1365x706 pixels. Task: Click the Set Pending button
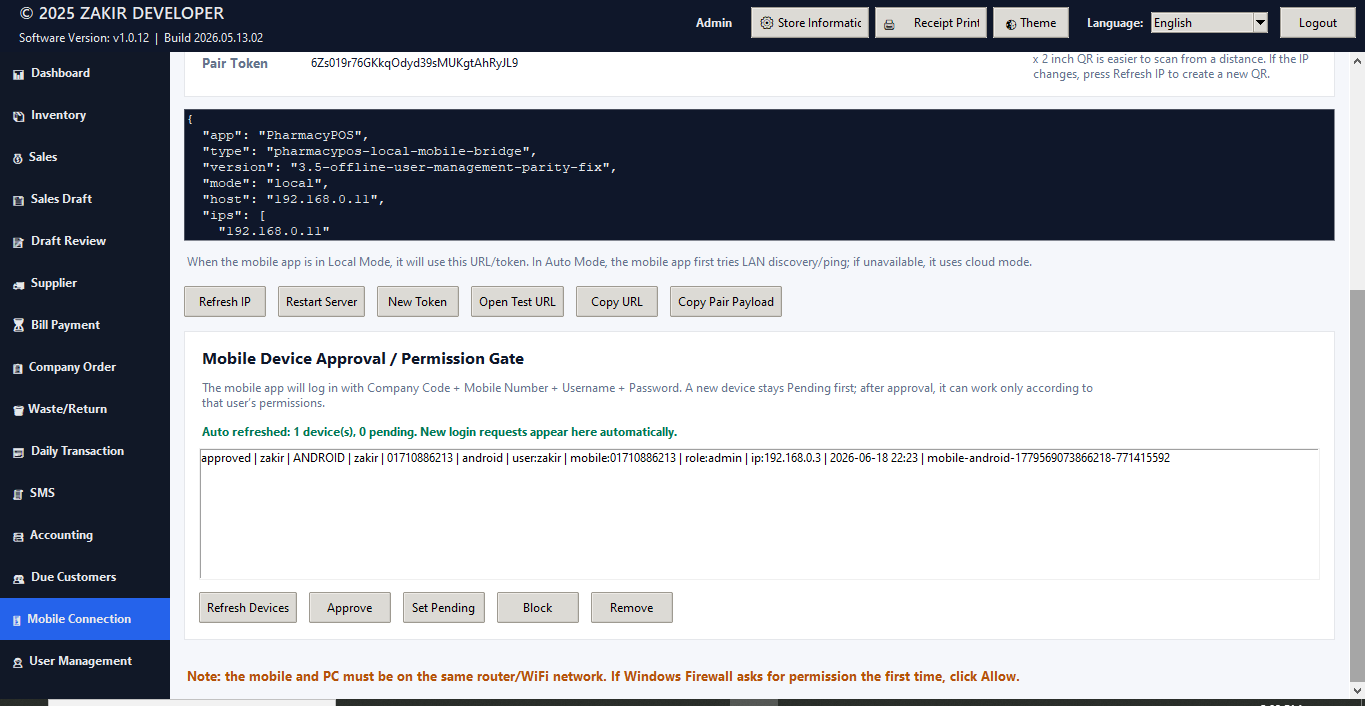(x=444, y=608)
